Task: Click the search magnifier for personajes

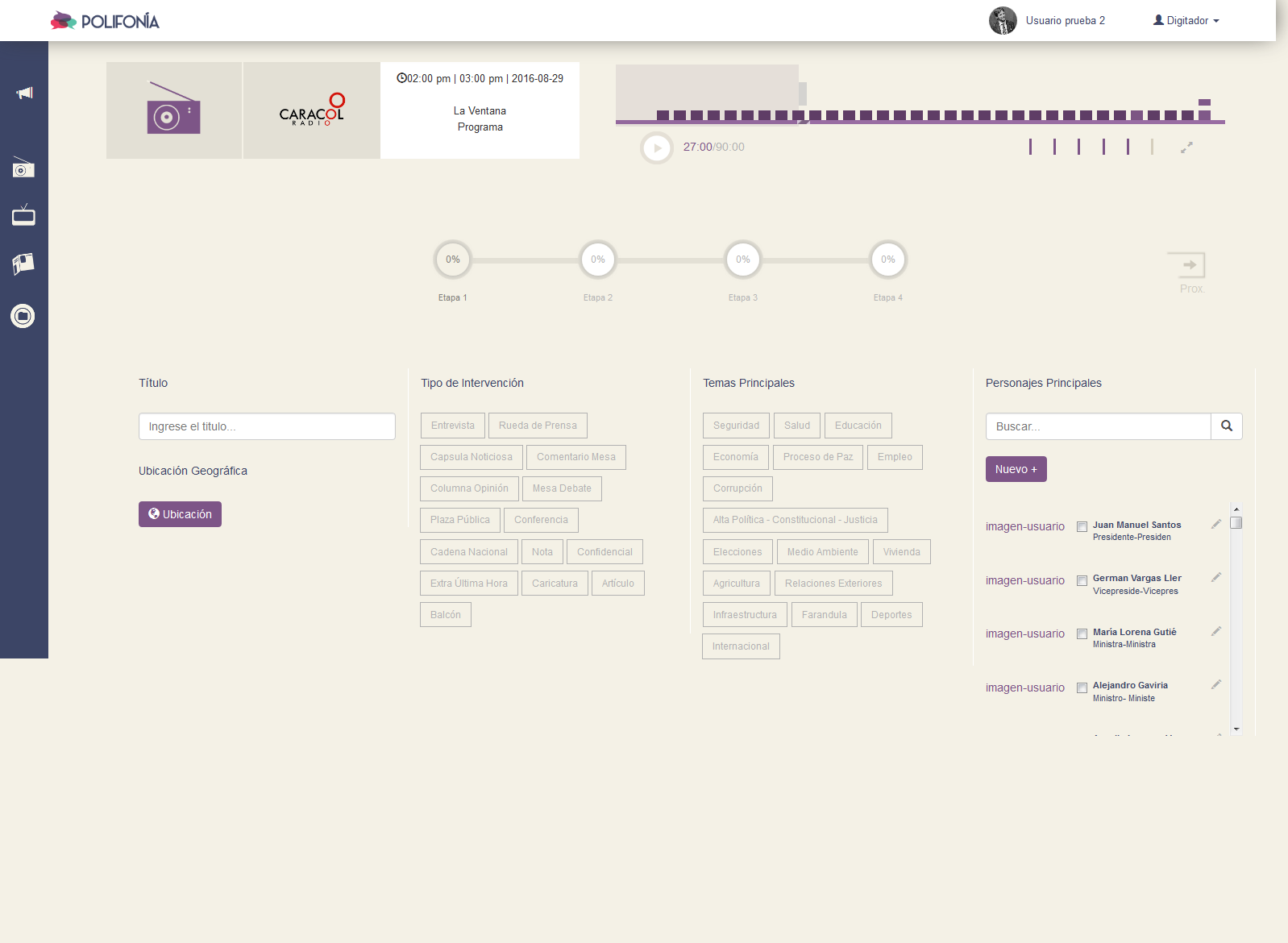Action: pos(1226,426)
